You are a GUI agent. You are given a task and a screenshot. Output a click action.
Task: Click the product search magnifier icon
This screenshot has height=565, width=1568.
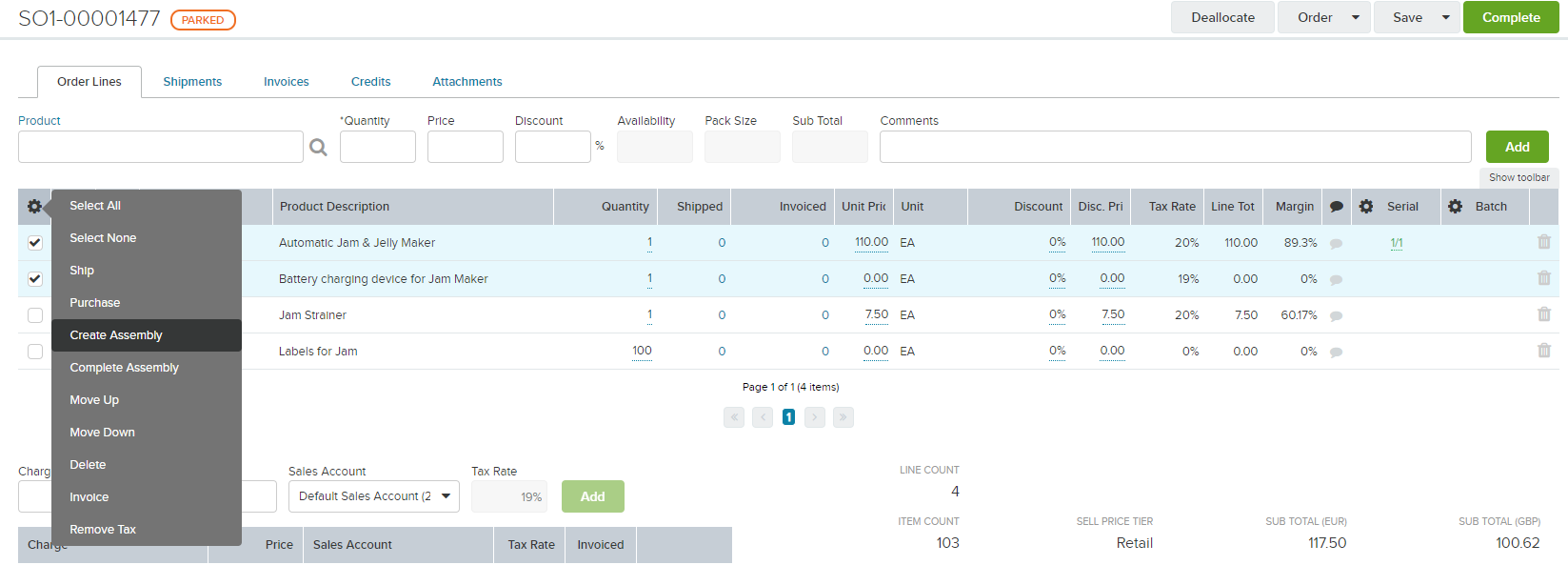tap(318, 148)
